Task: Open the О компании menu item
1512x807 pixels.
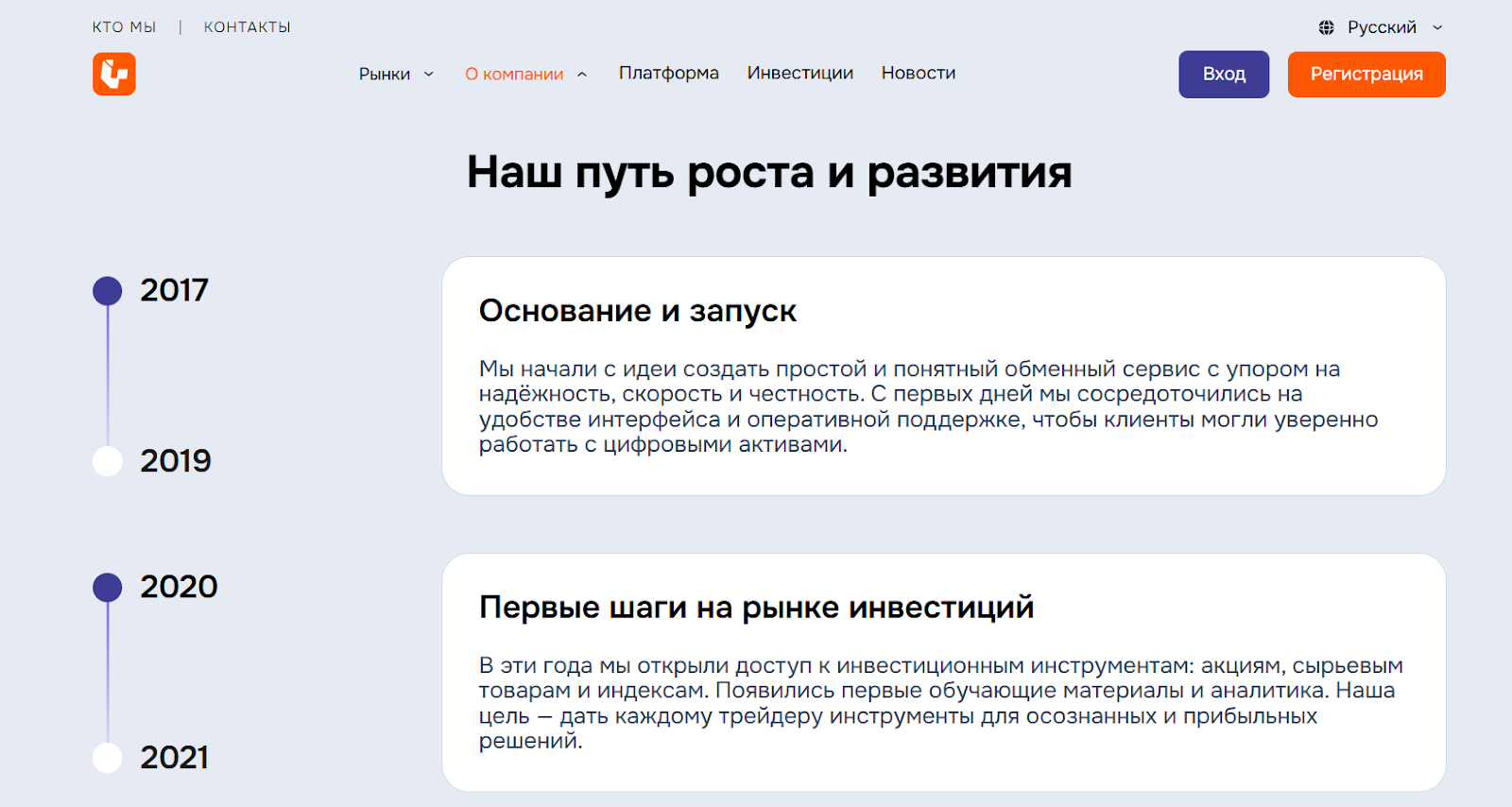Action: pos(514,74)
